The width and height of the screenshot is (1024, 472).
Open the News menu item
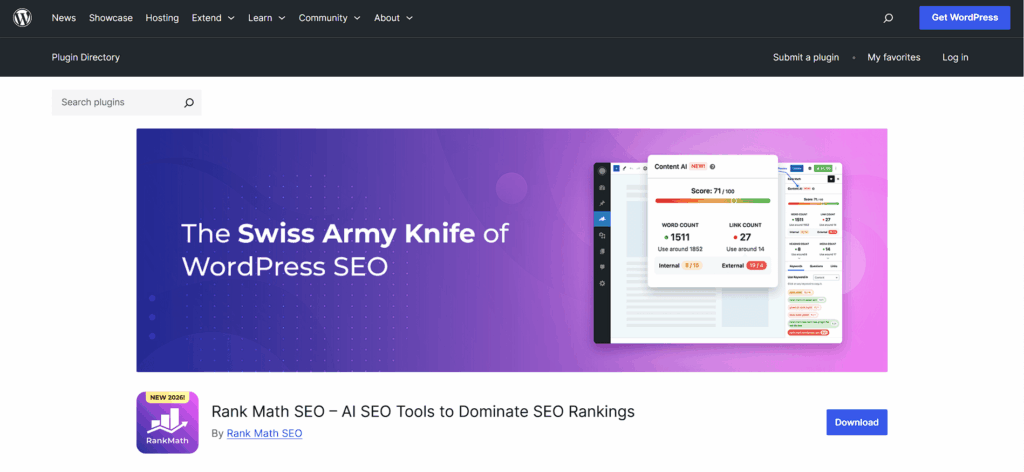tap(63, 18)
